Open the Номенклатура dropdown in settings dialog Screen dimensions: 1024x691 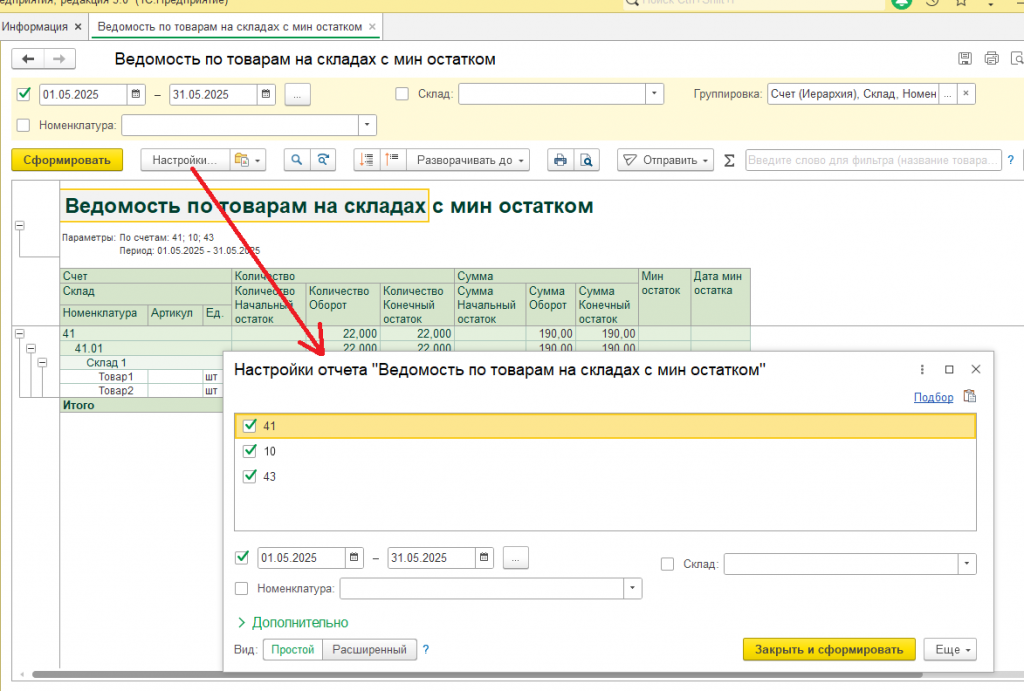632,588
